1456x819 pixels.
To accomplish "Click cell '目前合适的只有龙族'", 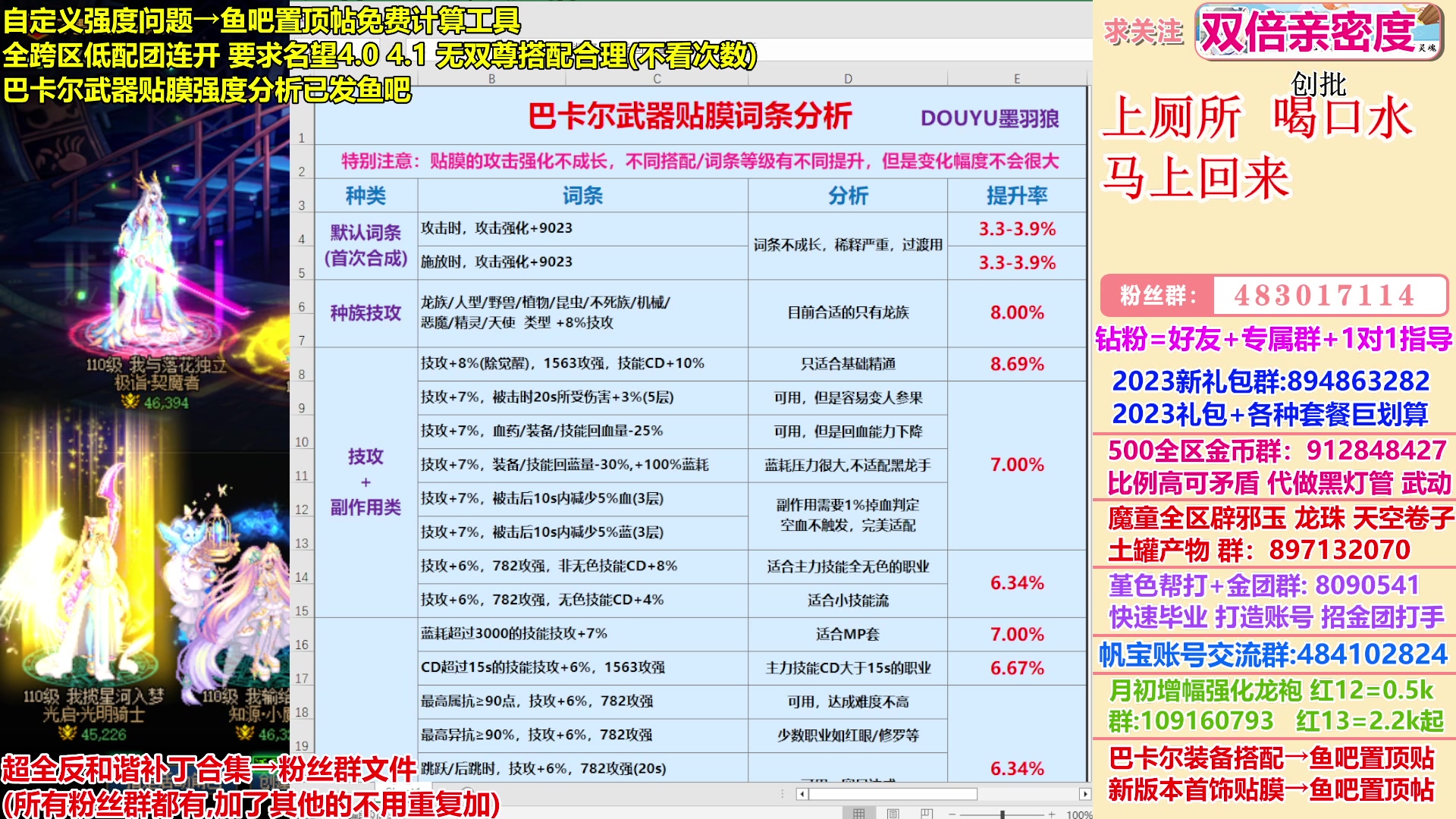I will tap(848, 313).
